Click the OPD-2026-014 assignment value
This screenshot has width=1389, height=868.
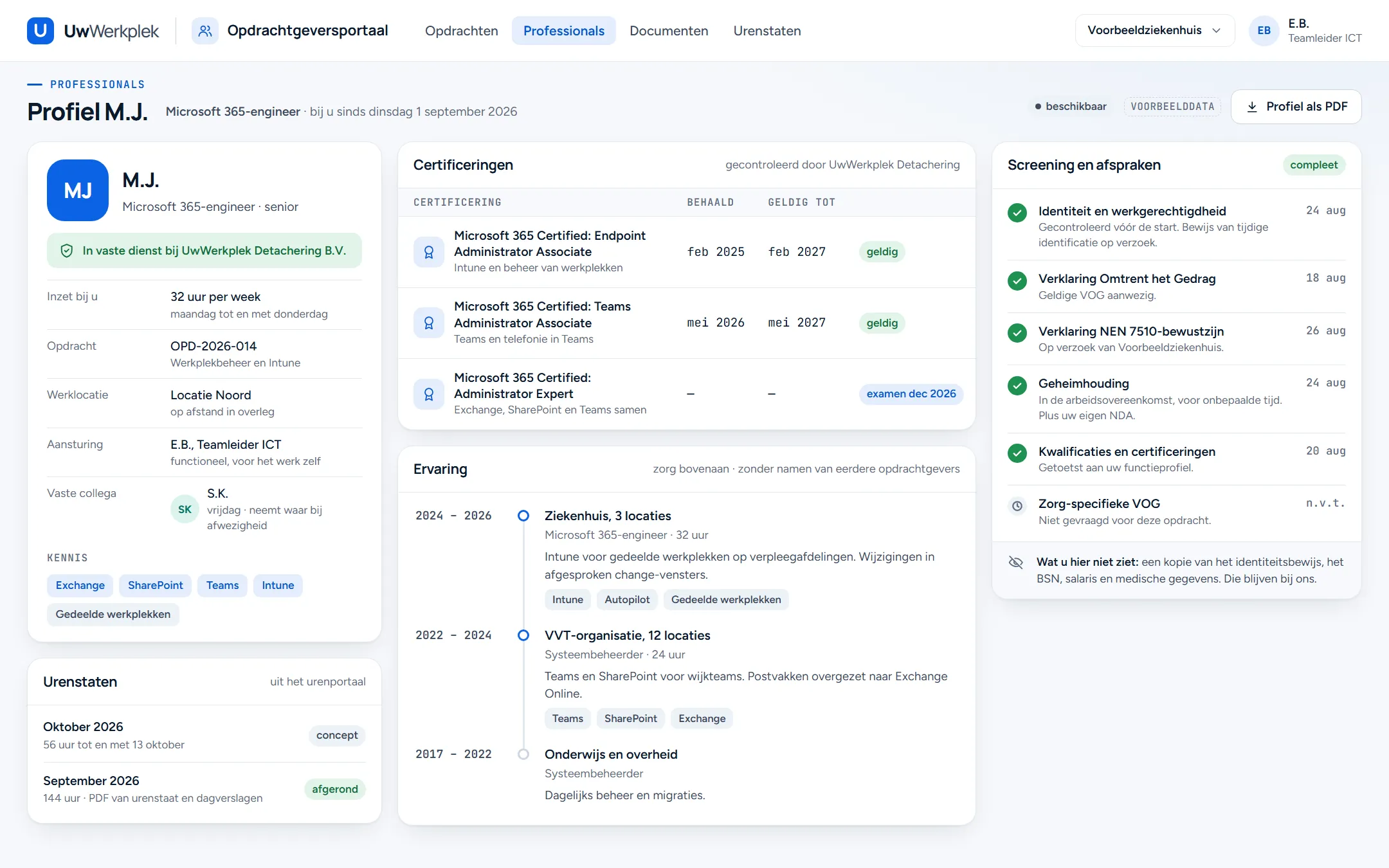213,346
